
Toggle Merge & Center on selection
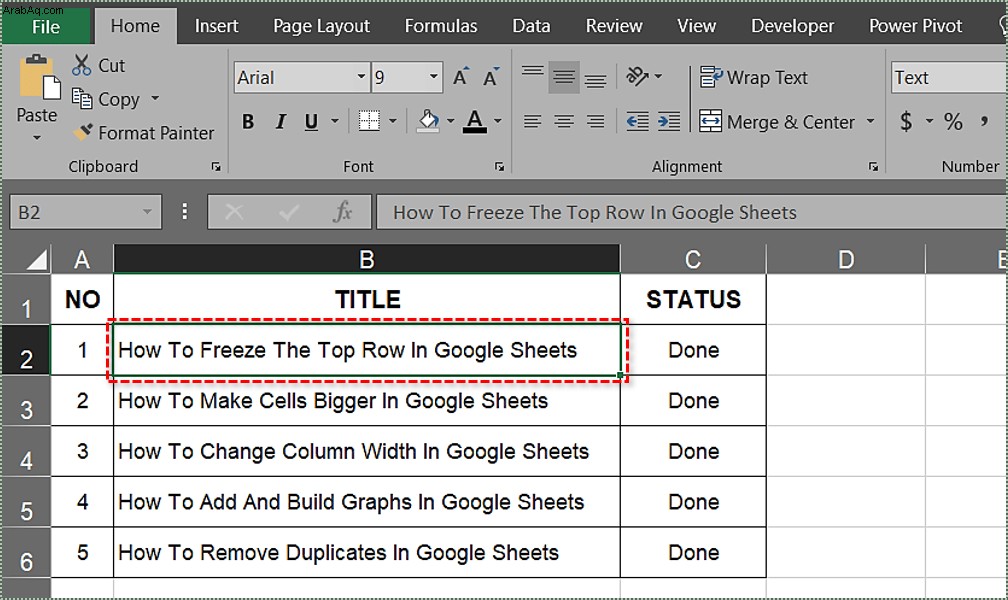[777, 121]
